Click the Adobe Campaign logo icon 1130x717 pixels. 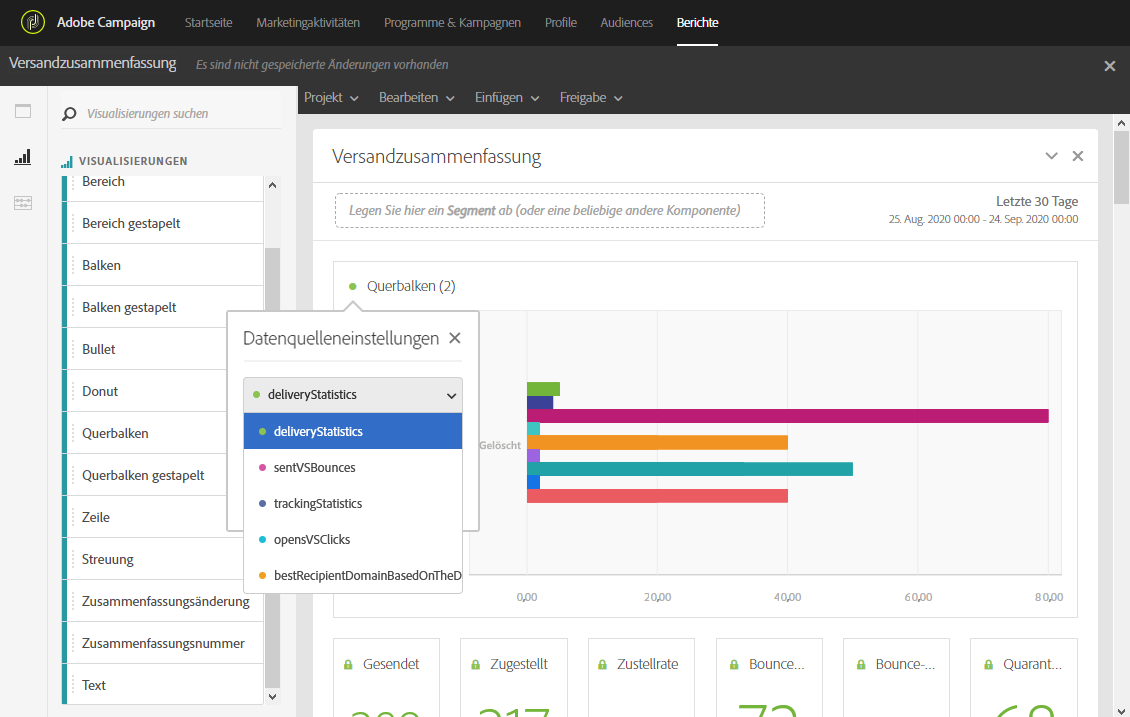(32, 22)
